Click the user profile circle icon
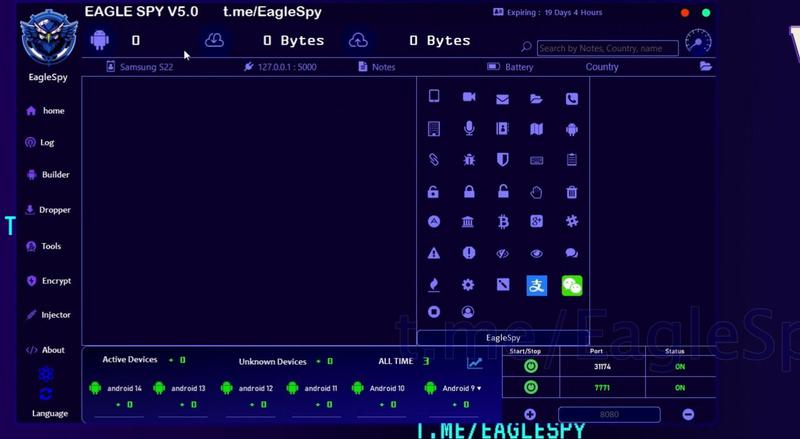The height and width of the screenshot is (439, 800). point(468,312)
